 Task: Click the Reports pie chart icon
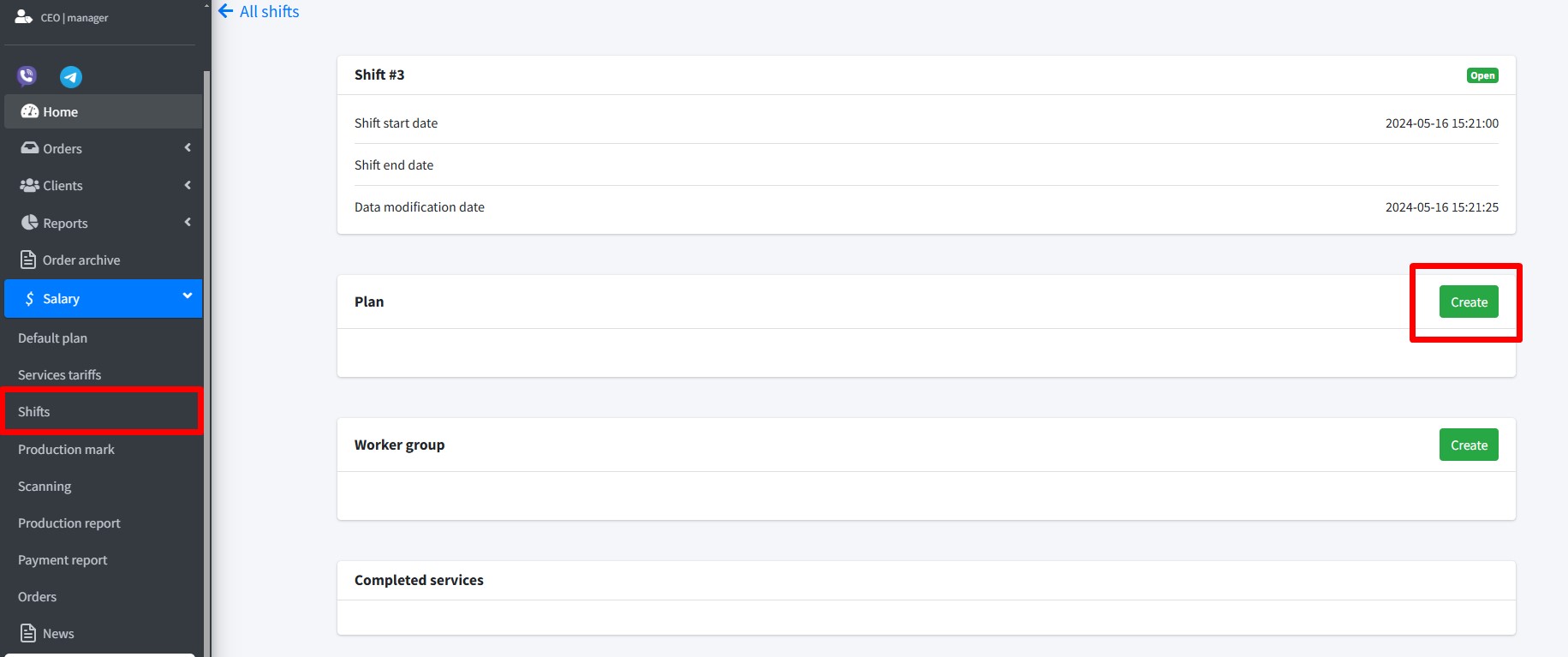pos(30,223)
